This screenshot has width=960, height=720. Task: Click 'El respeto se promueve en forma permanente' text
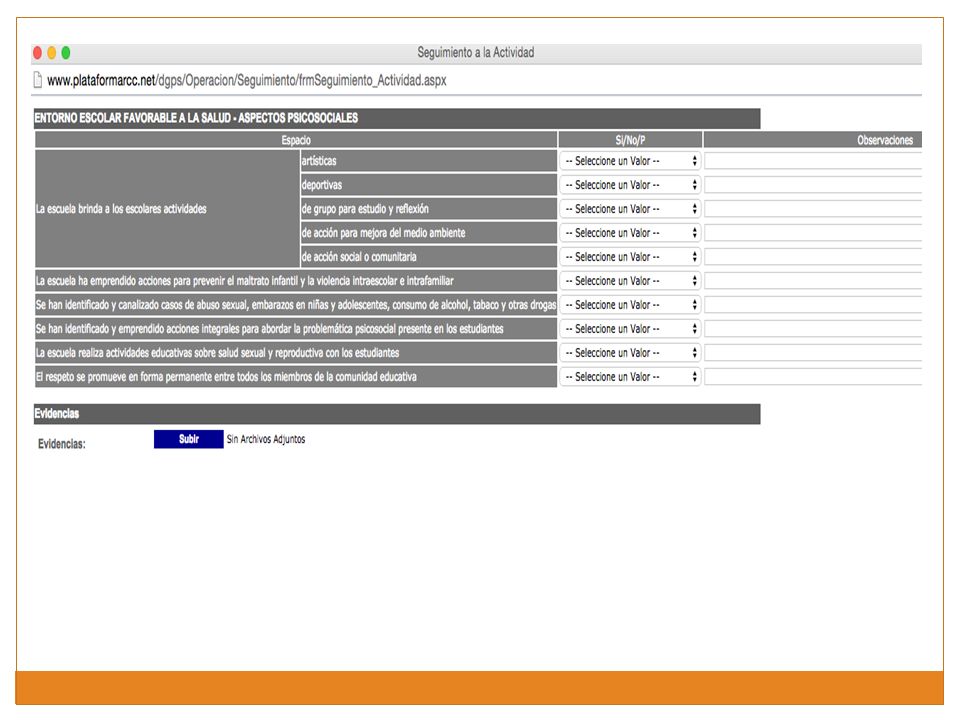point(226,377)
